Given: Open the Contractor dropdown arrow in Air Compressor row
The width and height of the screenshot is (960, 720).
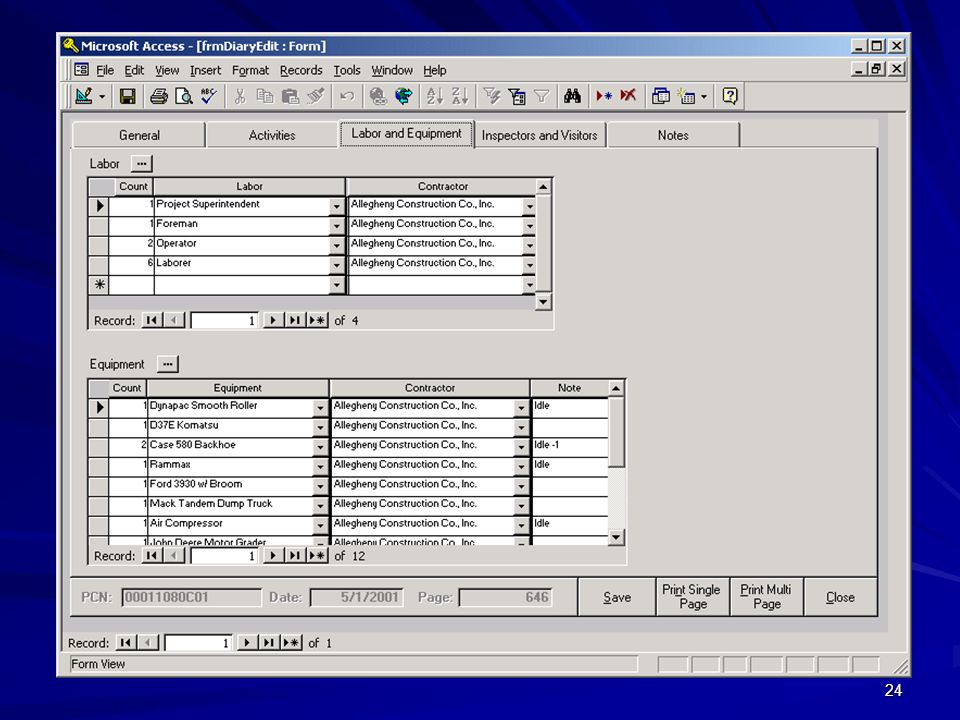Looking at the screenshot, I should tap(521, 525).
